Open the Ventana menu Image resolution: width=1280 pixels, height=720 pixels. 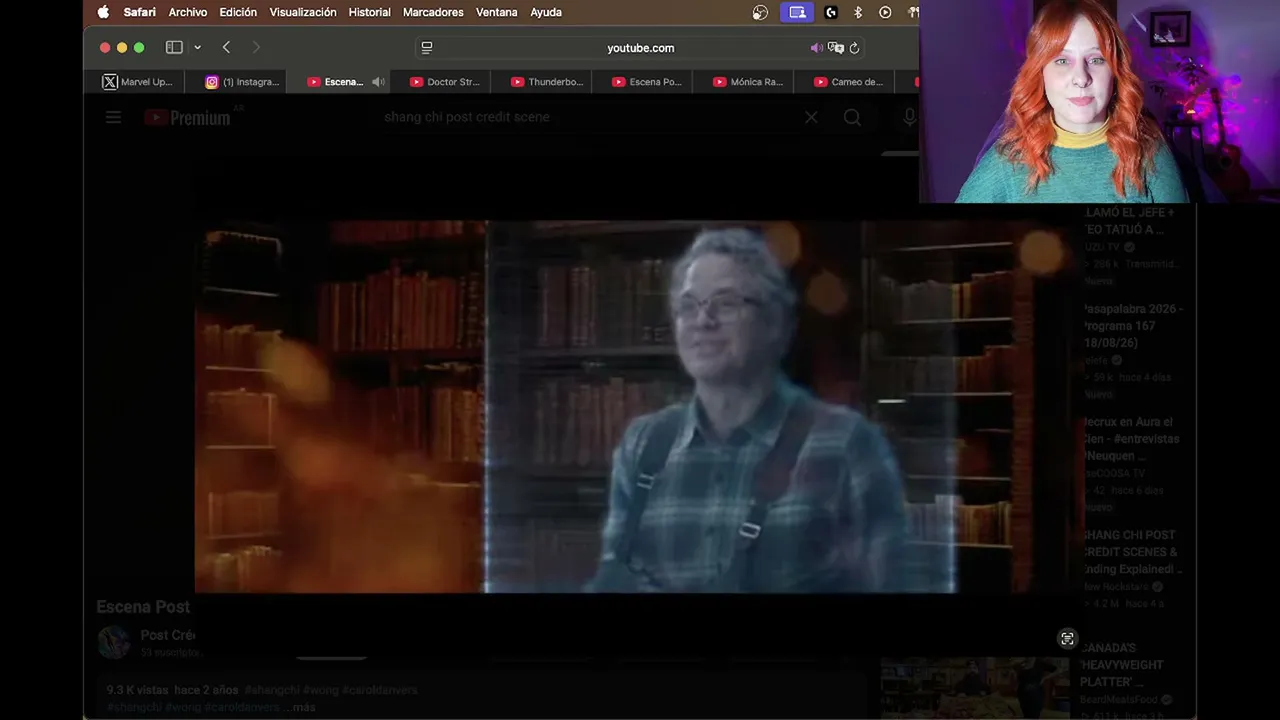click(497, 12)
